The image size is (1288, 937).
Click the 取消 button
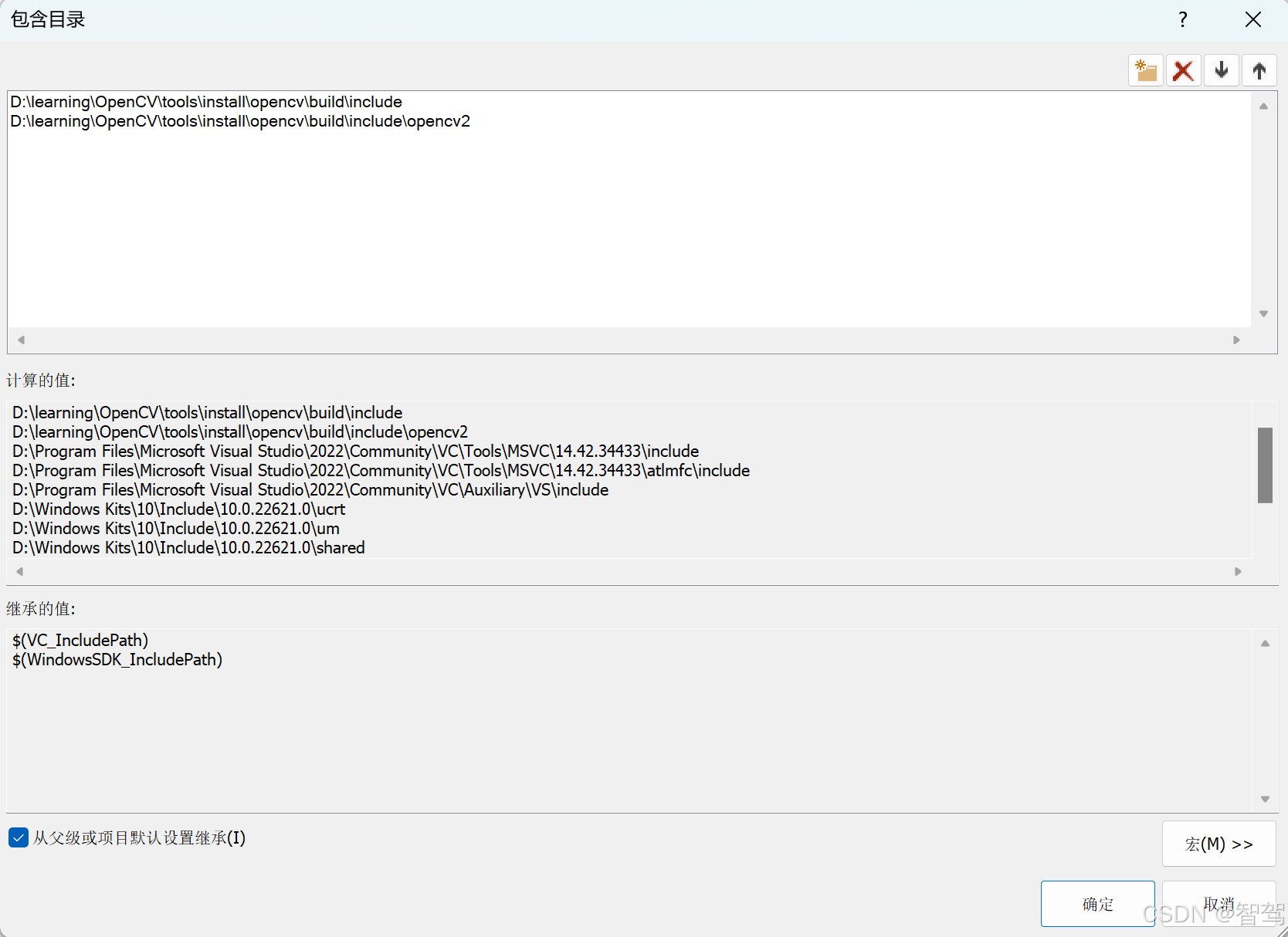(1219, 904)
